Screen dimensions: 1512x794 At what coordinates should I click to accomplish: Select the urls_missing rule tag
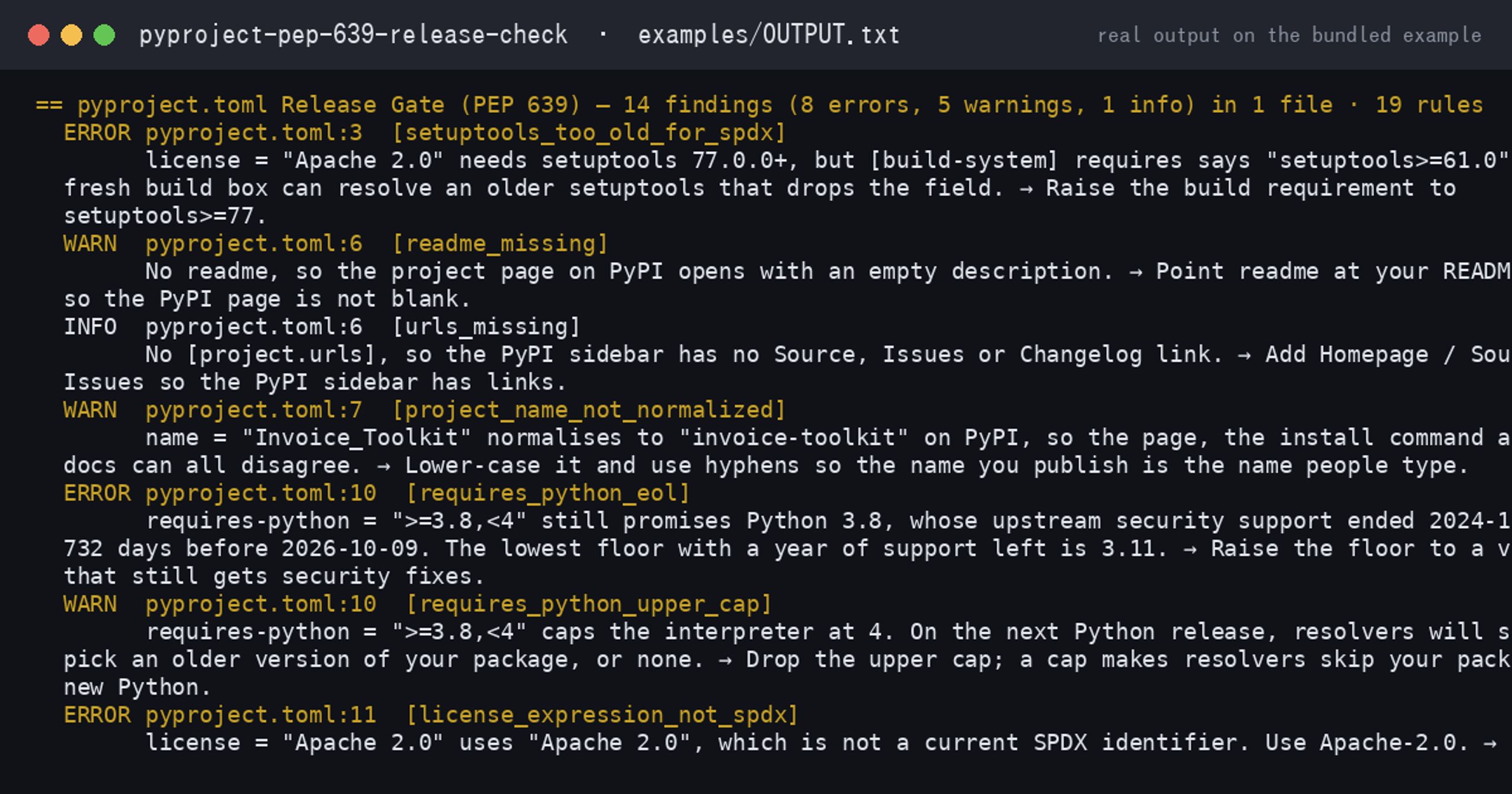(x=487, y=327)
